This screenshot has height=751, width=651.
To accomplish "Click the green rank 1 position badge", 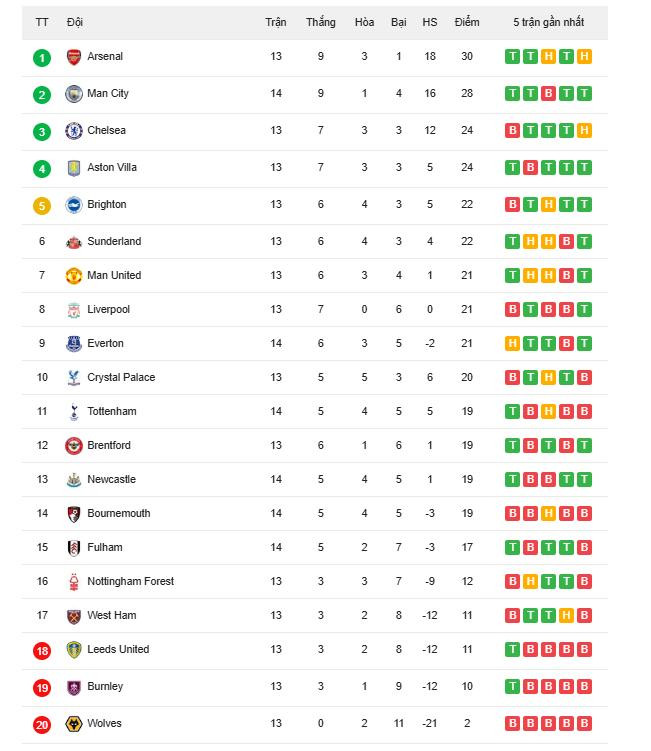I will (41, 58).
